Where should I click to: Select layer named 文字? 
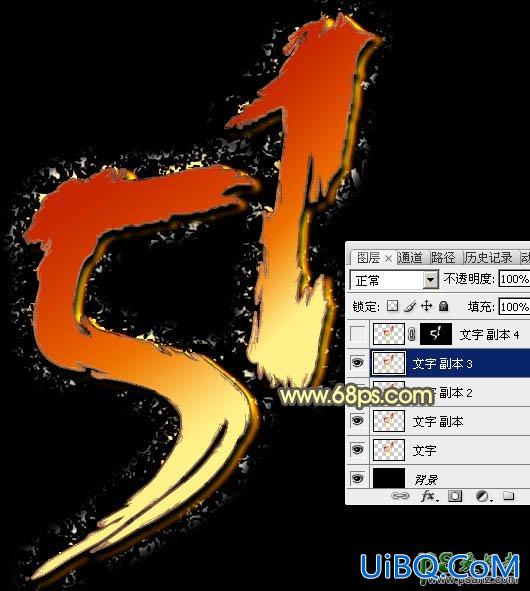pos(424,450)
